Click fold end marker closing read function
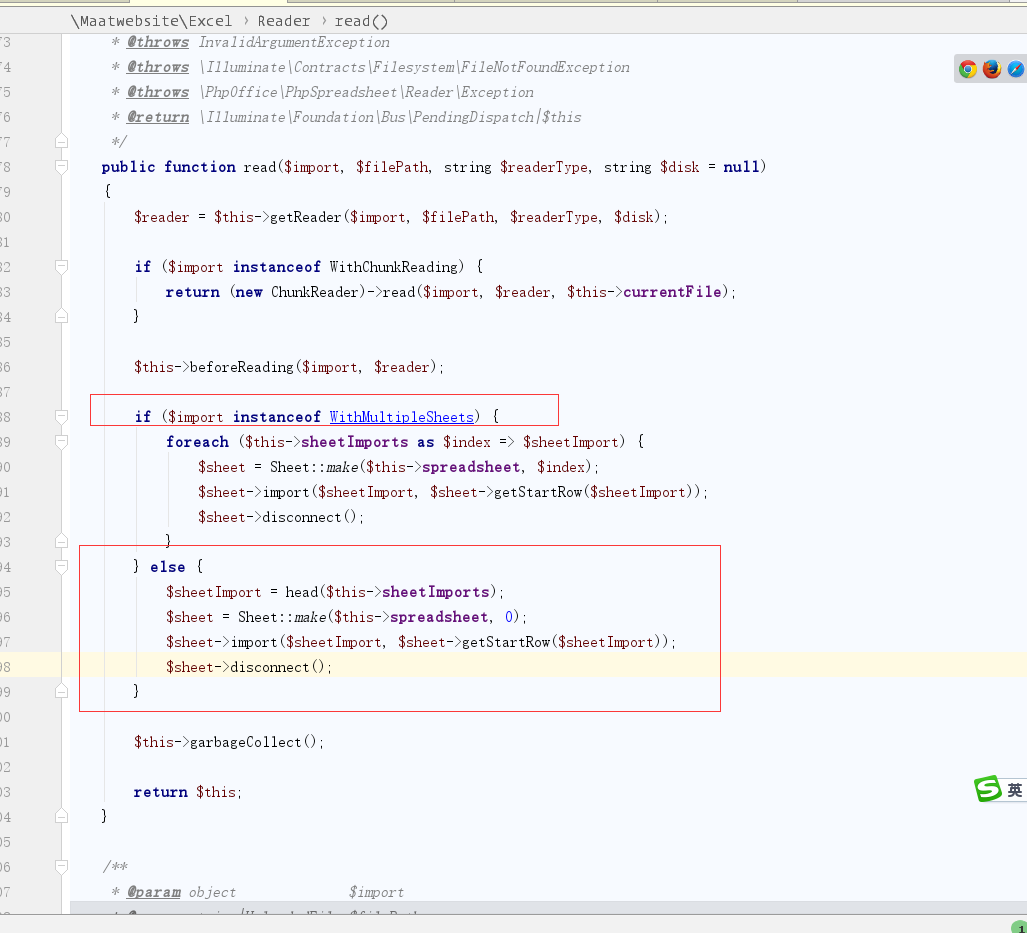This screenshot has width=1027, height=933. [x=62, y=816]
